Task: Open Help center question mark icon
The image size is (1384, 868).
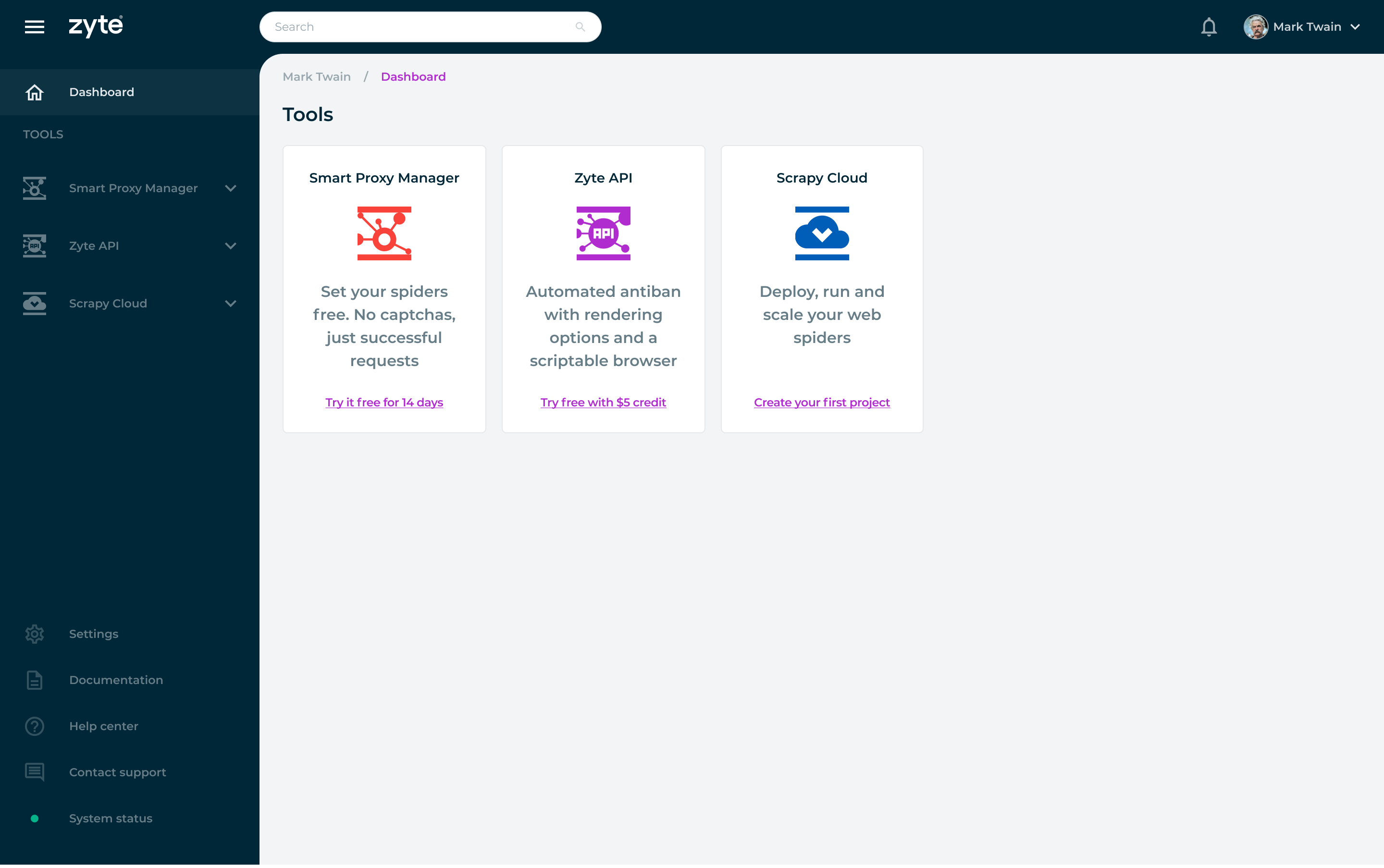Action: (35, 726)
